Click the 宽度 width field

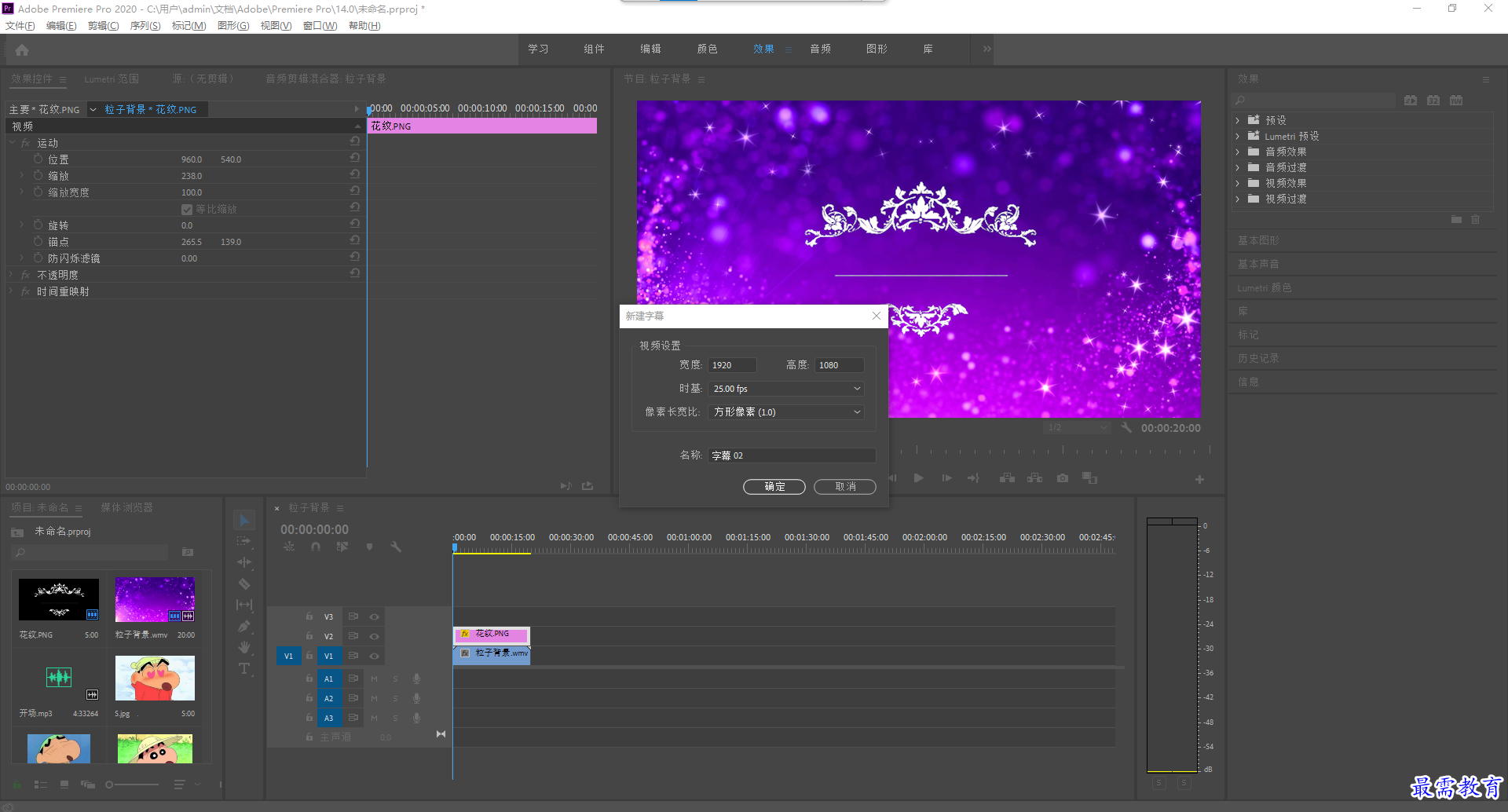click(x=733, y=365)
